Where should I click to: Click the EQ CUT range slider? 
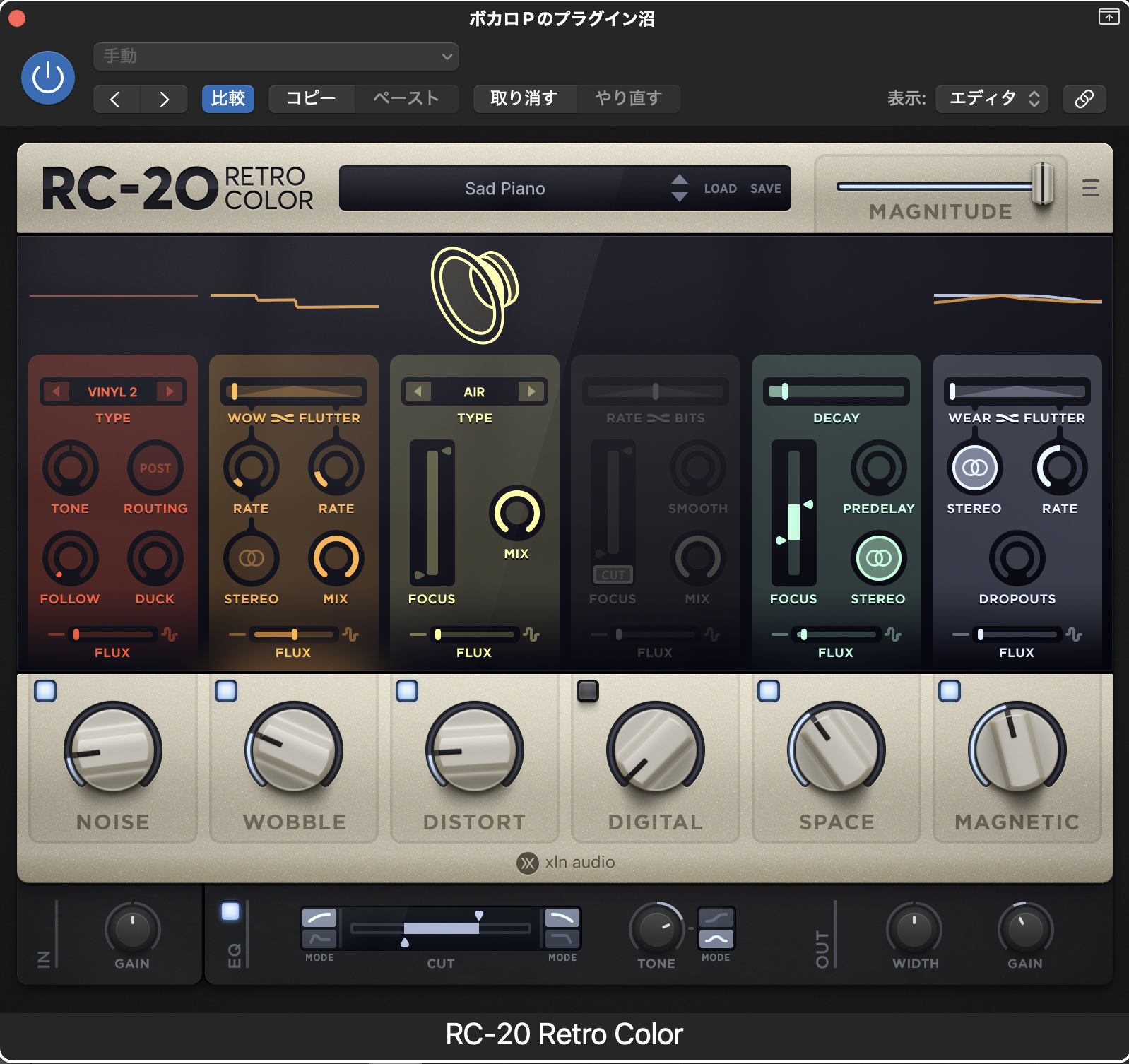point(441,928)
